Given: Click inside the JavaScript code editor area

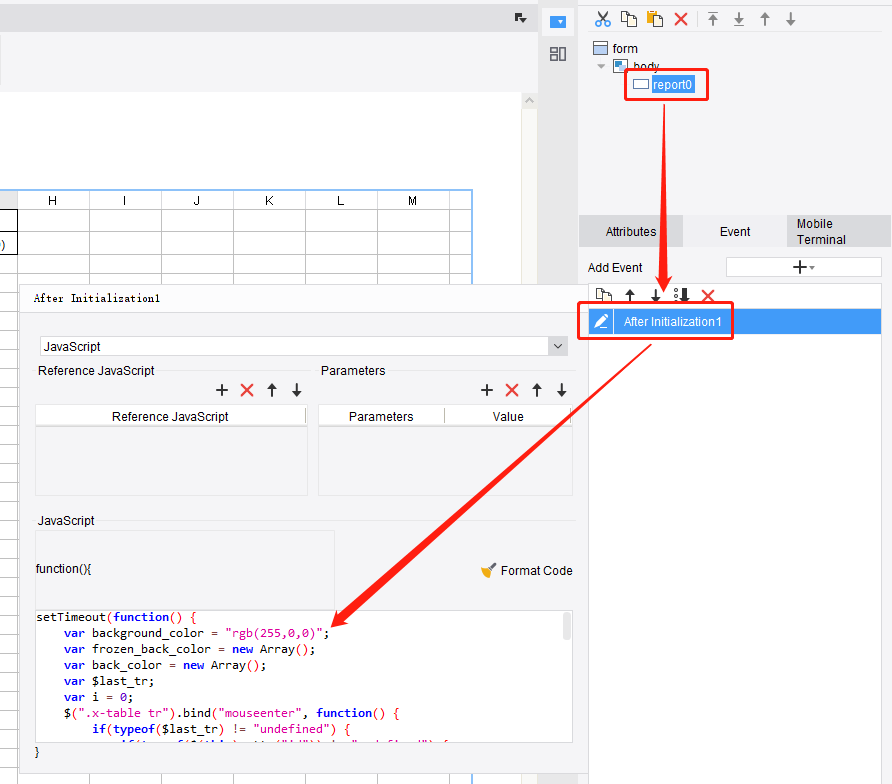Looking at the screenshot, I should [300, 680].
